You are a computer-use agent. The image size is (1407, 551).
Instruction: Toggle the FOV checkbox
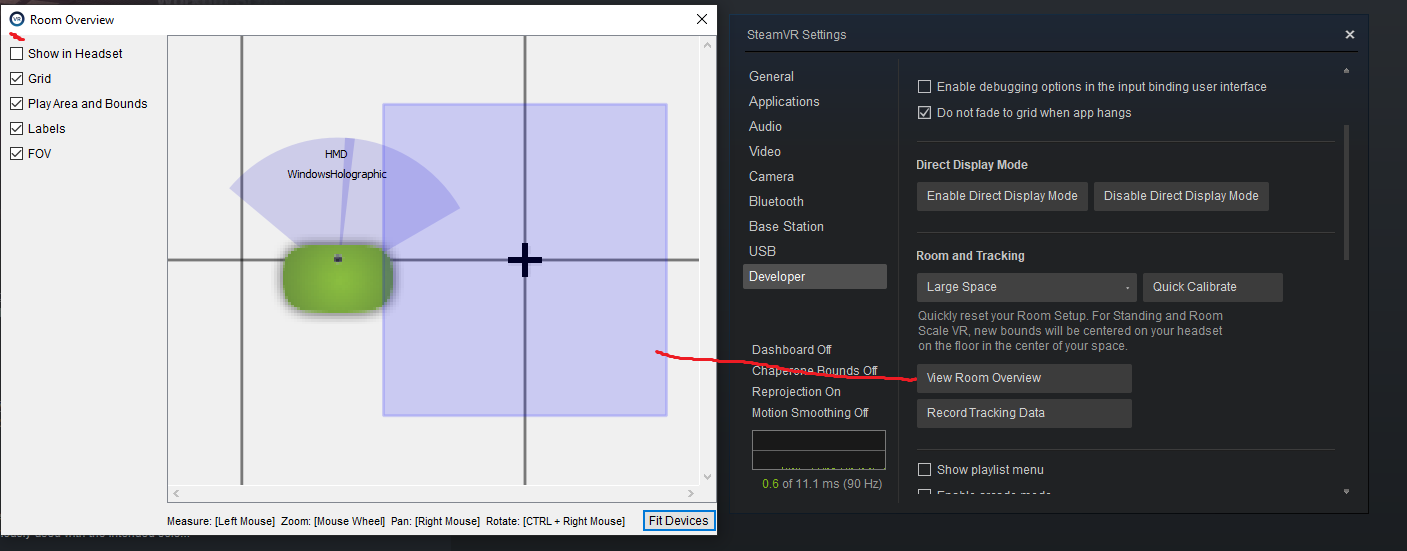pyautogui.click(x=16, y=154)
